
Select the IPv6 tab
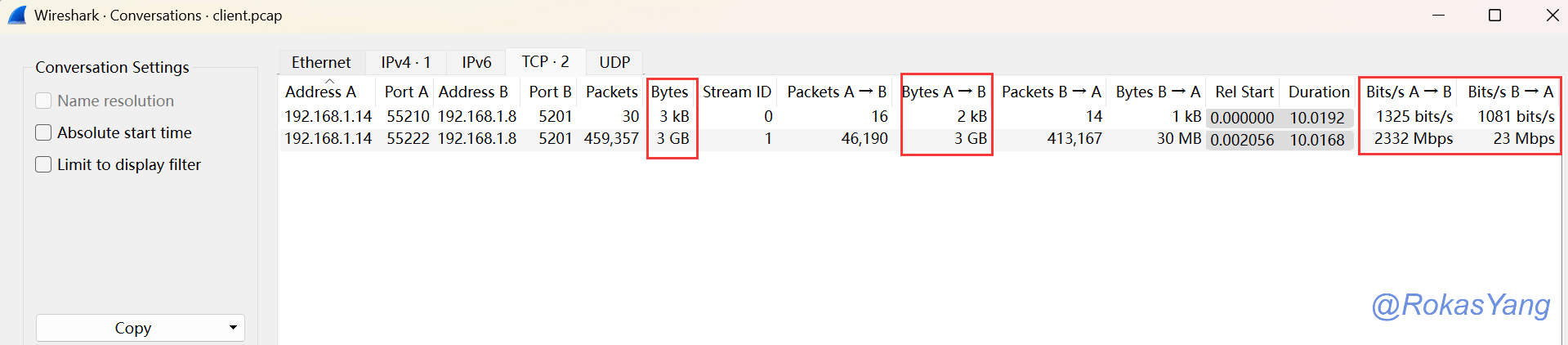point(476,62)
